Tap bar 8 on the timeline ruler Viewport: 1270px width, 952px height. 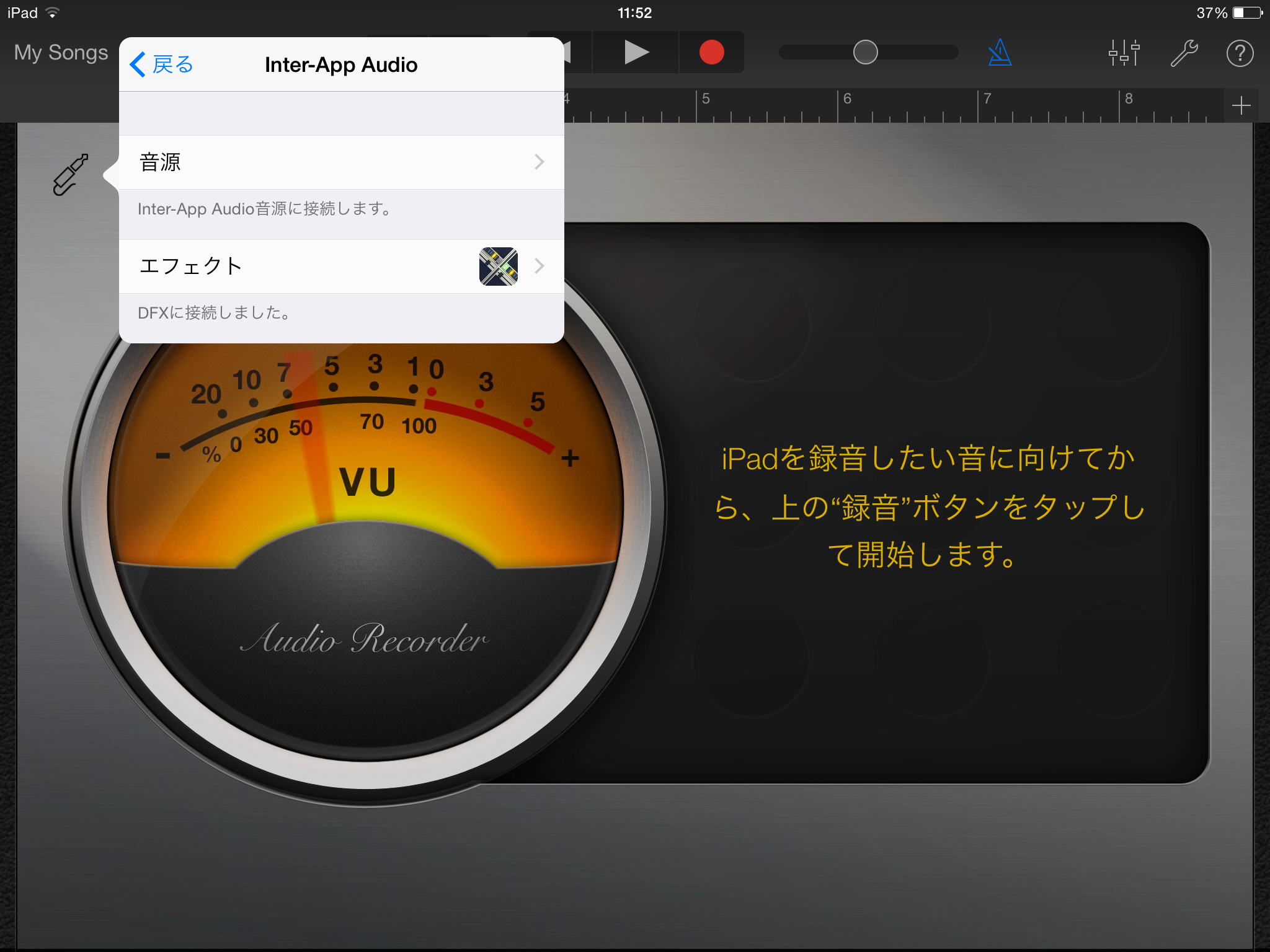click(1129, 99)
